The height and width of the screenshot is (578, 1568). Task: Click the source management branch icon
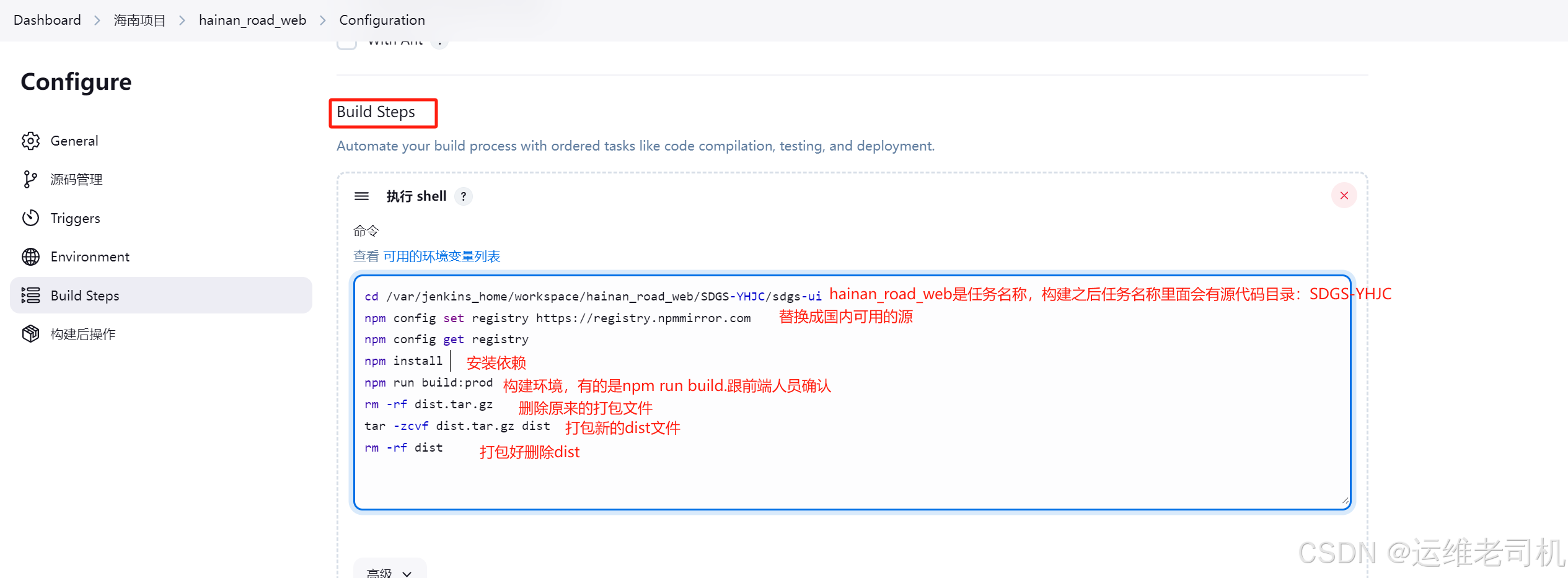[x=30, y=180]
